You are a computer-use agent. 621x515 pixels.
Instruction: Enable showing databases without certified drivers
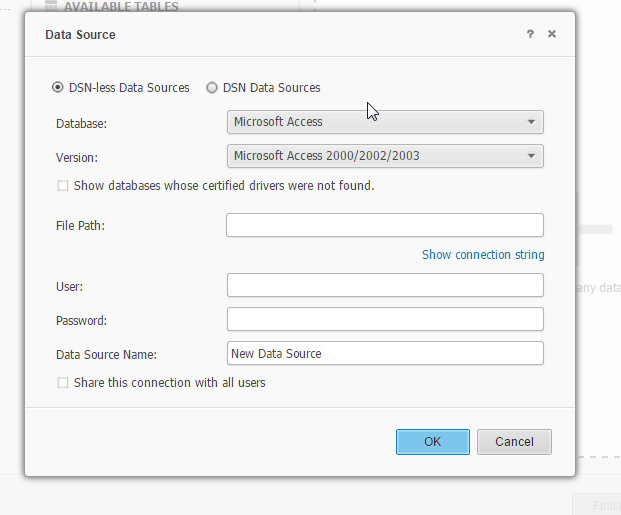[64, 186]
